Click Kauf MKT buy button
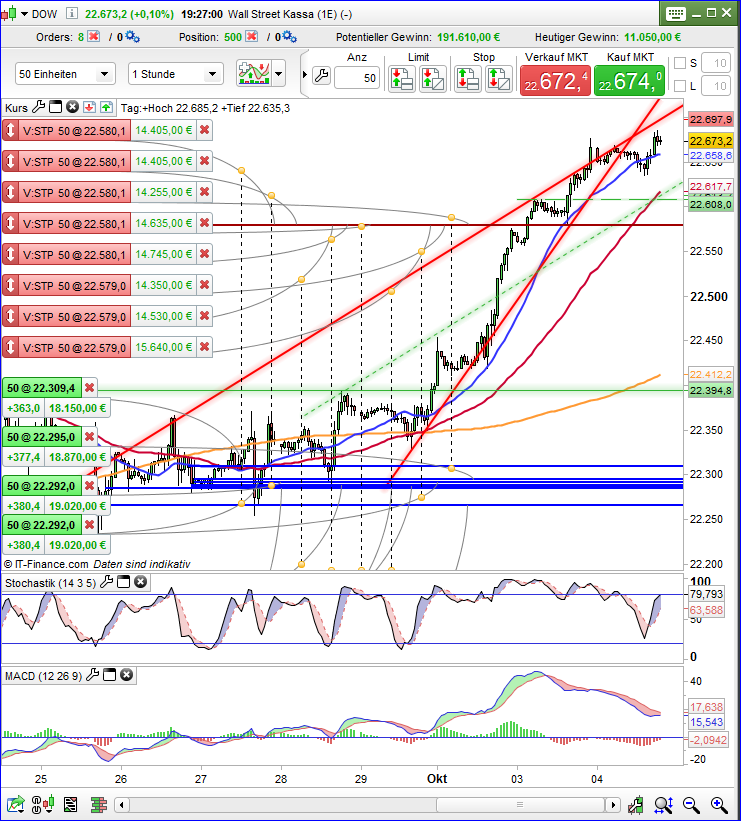Screen dimensions: 741x821 (629, 80)
